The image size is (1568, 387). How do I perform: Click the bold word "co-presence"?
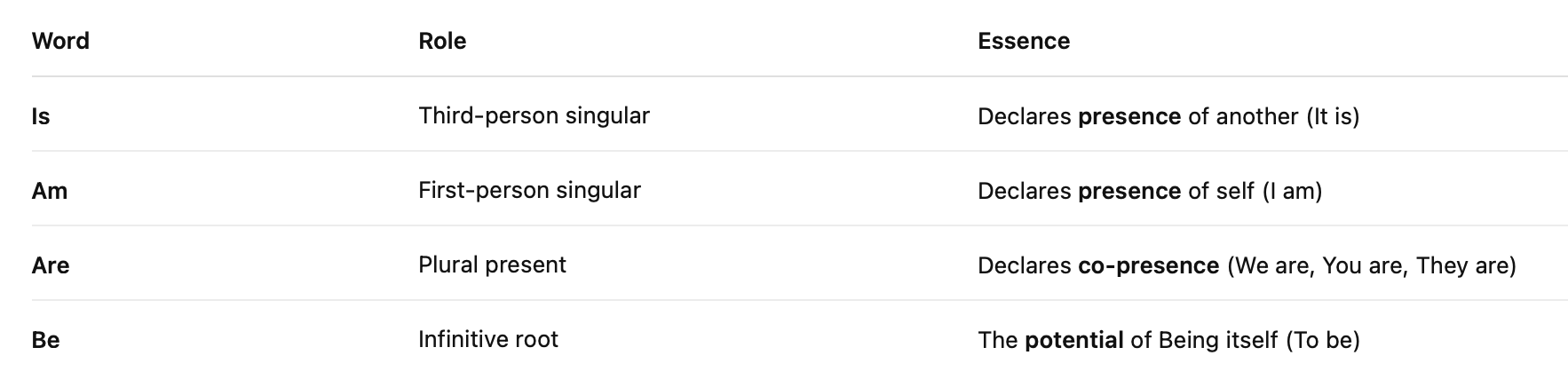pyautogui.click(x=1148, y=265)
